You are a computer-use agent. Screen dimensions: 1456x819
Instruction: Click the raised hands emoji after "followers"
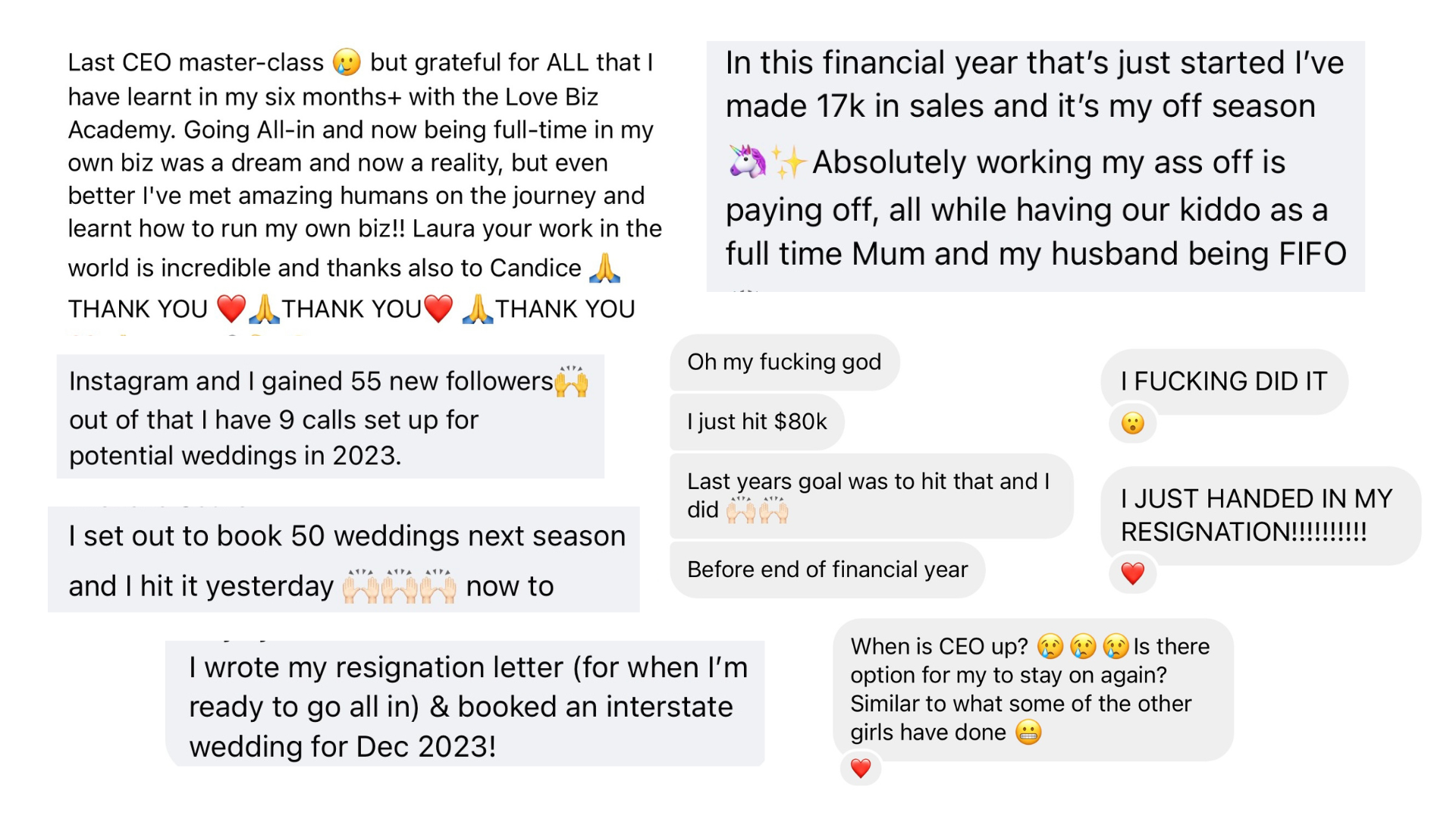click(571, 381)
